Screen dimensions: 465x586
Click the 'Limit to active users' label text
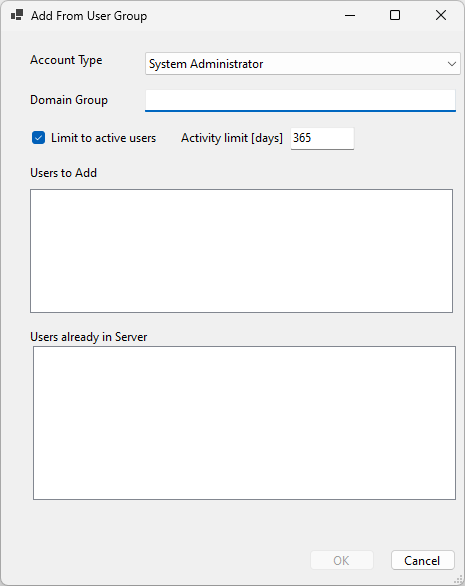[x=104, y=138]
